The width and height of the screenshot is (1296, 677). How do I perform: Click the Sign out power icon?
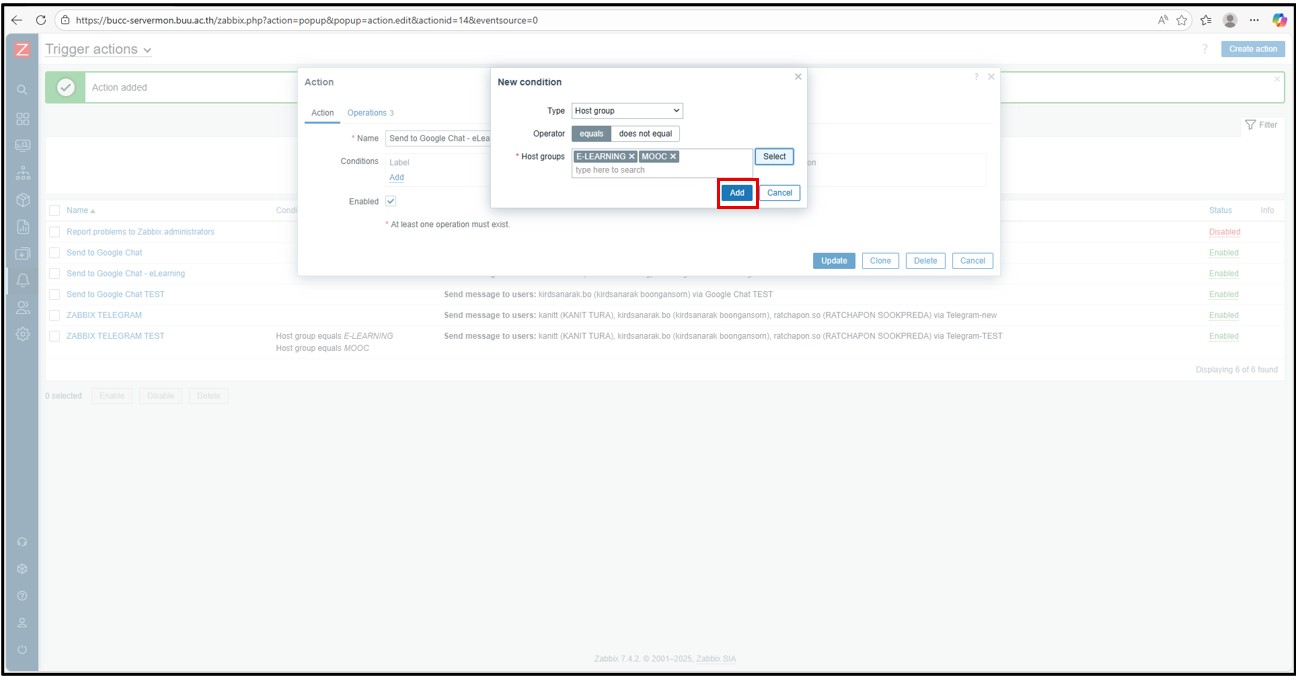[22, 650]
